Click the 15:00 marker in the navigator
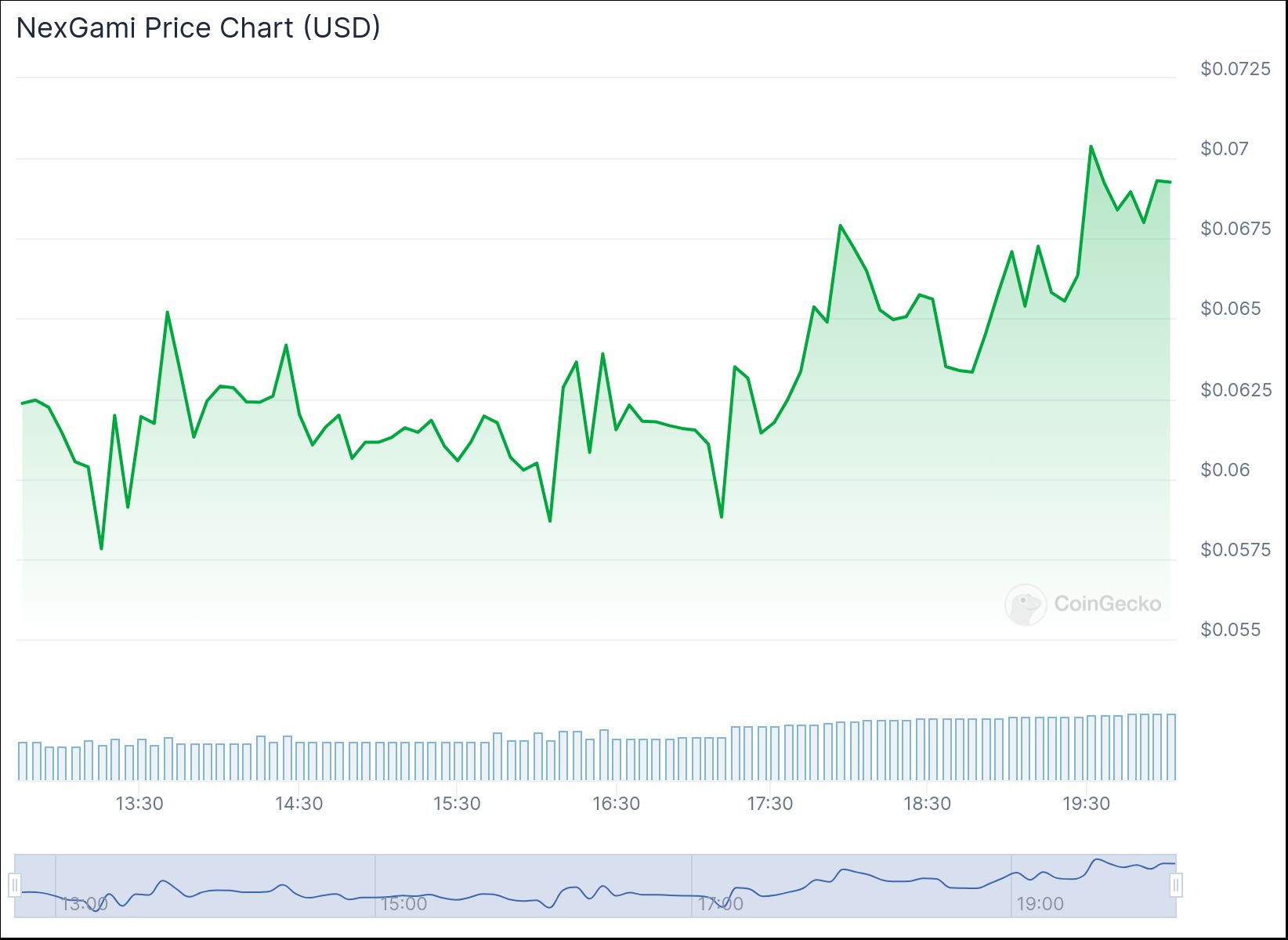 point(404,904)
